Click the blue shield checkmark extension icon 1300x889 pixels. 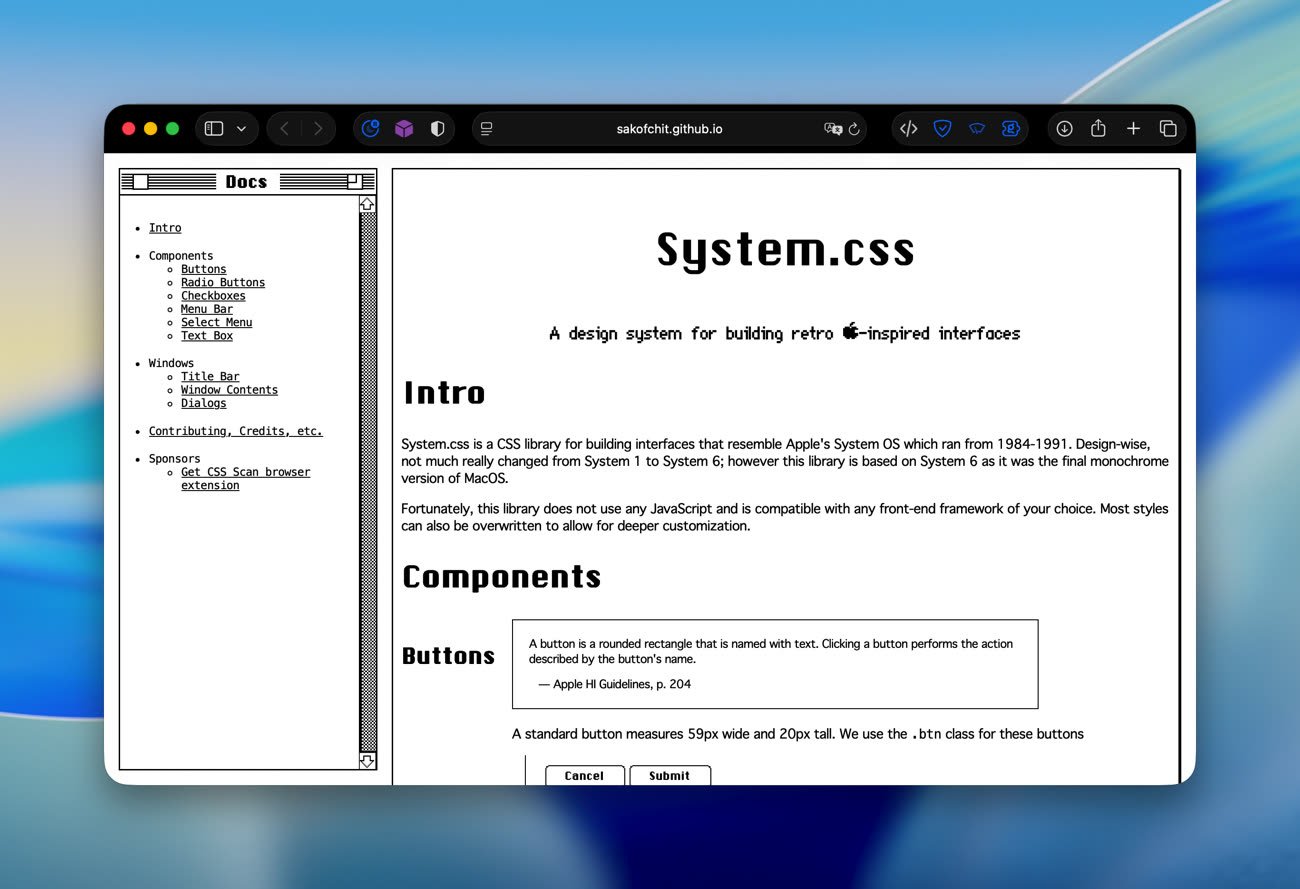[x=942, y=129]
